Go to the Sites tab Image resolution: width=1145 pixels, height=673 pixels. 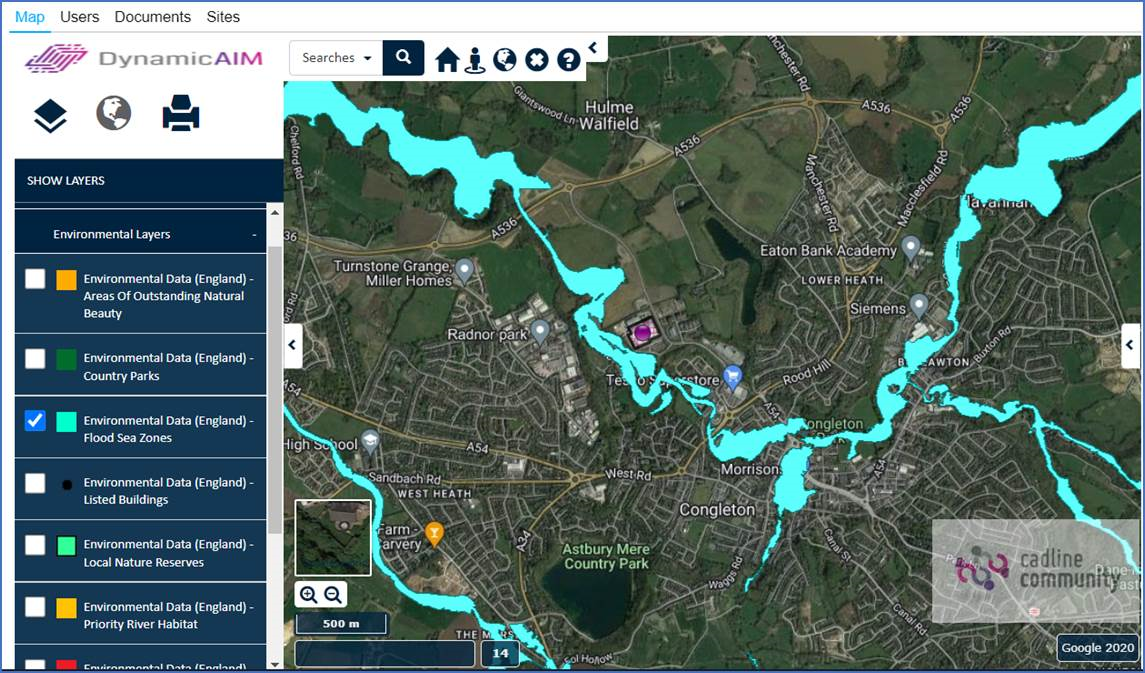click(x=223, y=17)
